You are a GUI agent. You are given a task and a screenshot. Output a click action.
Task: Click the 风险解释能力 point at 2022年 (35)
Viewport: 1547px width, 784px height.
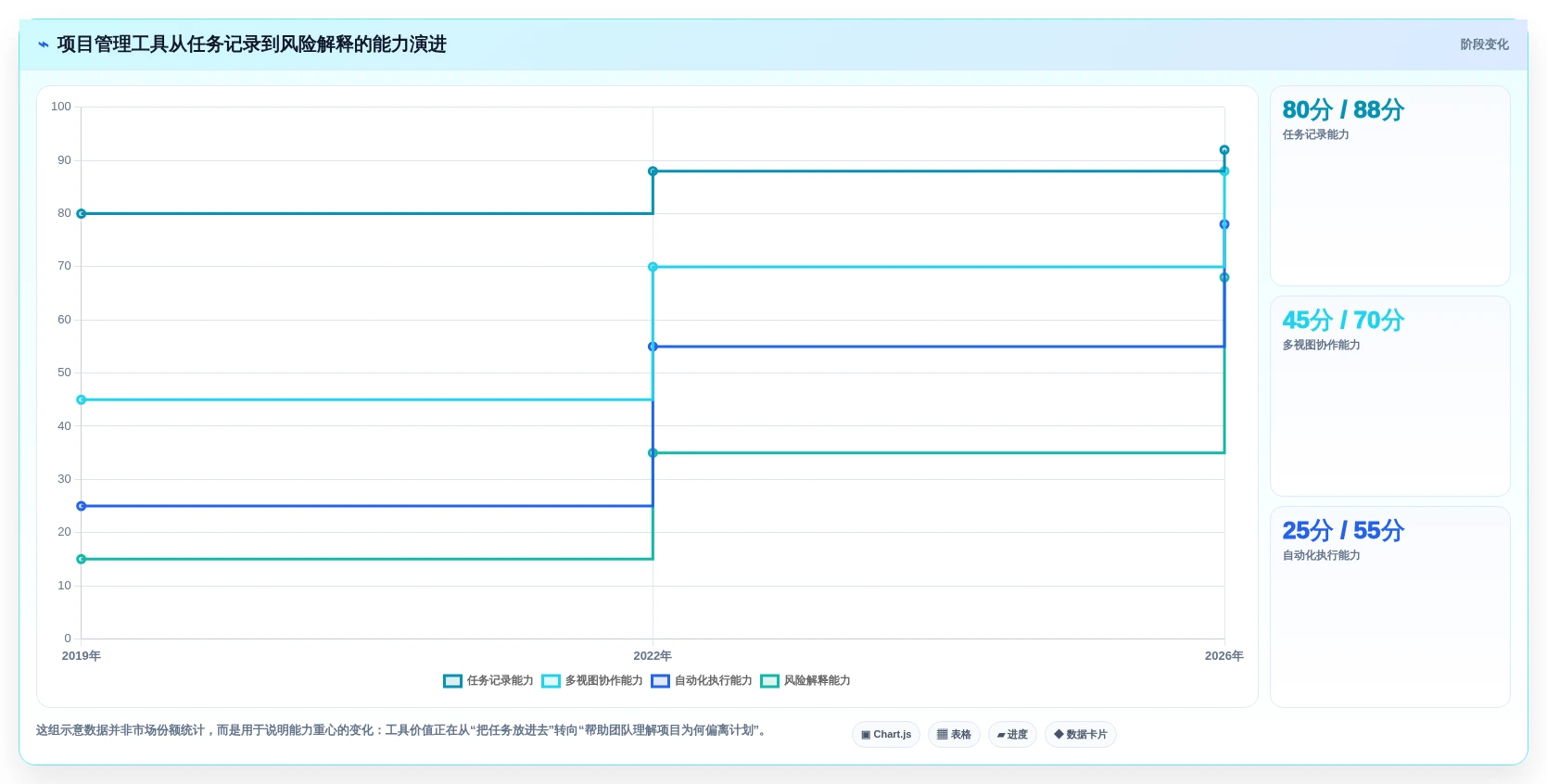pyautogui.click(x=653, y=453)
